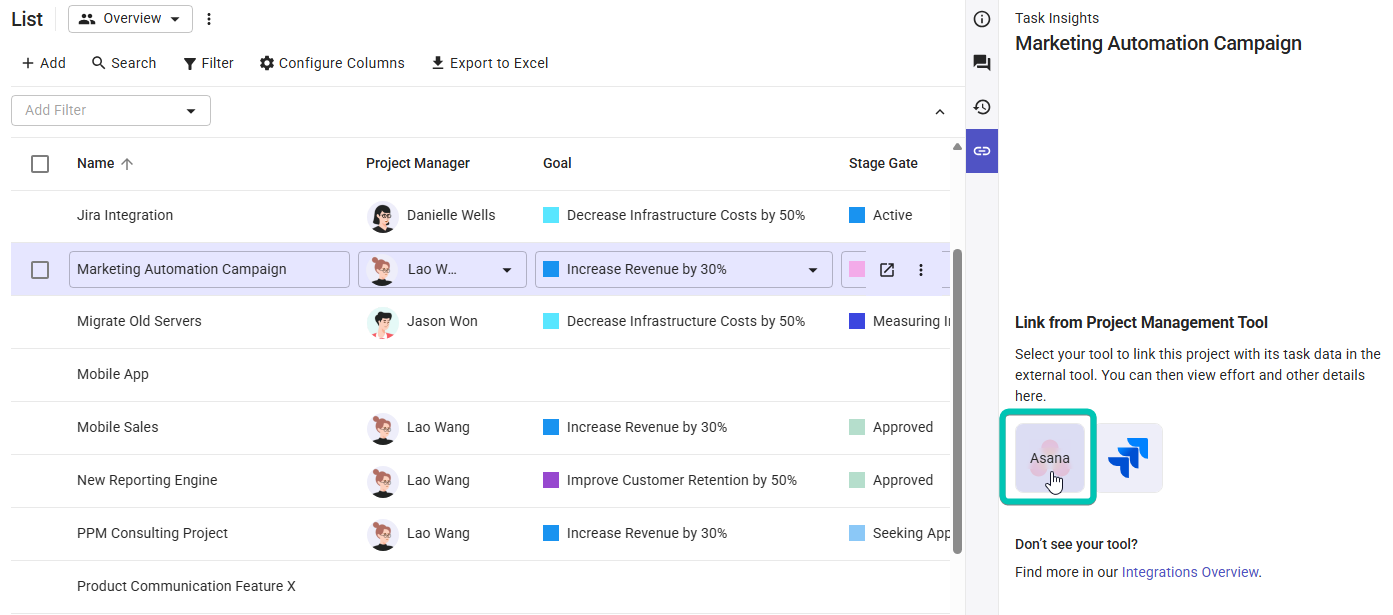
Task: Link the project with Jira
Action: [1129, 457]
